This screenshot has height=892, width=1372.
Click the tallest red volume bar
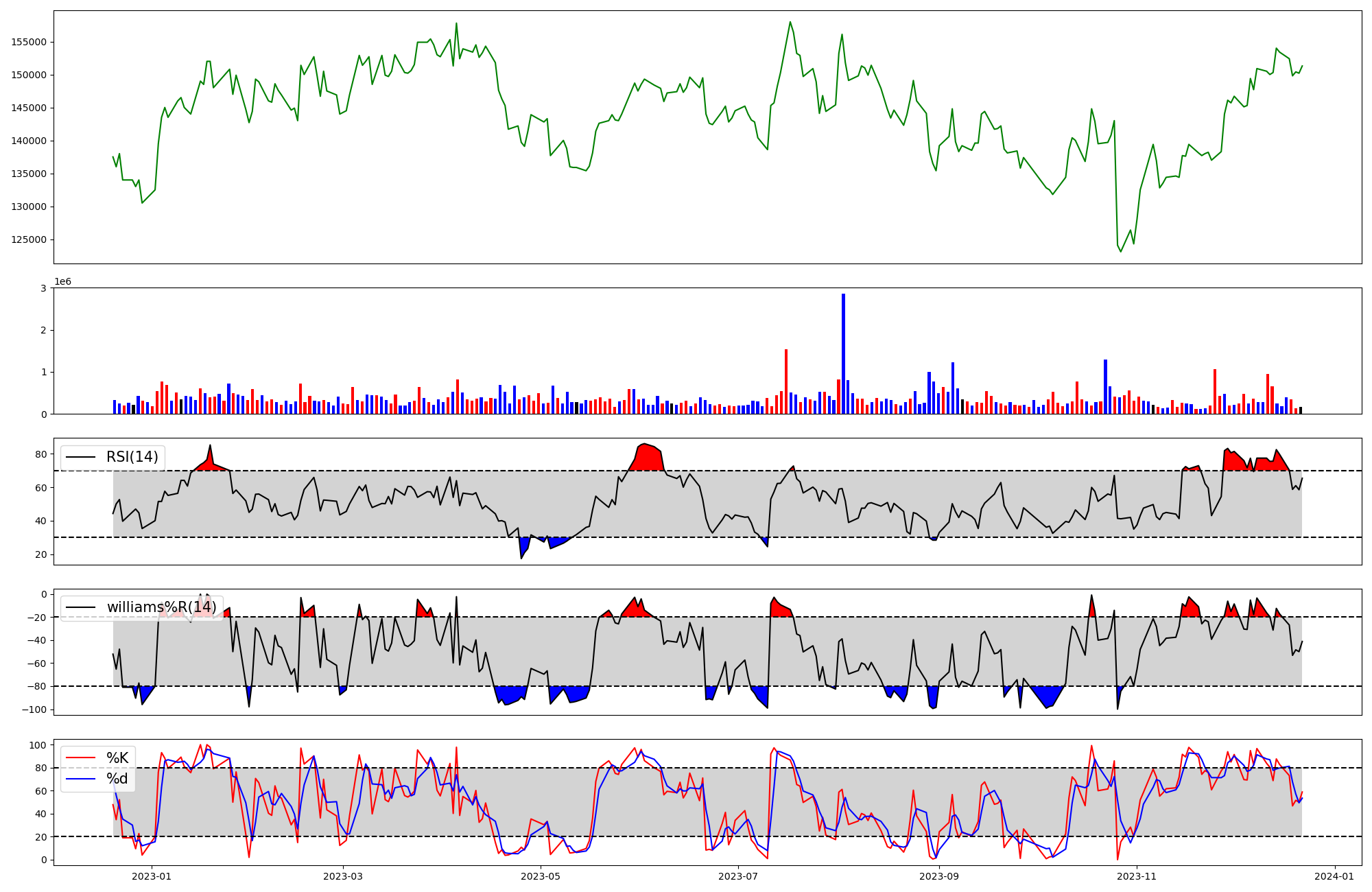[786, 382]
